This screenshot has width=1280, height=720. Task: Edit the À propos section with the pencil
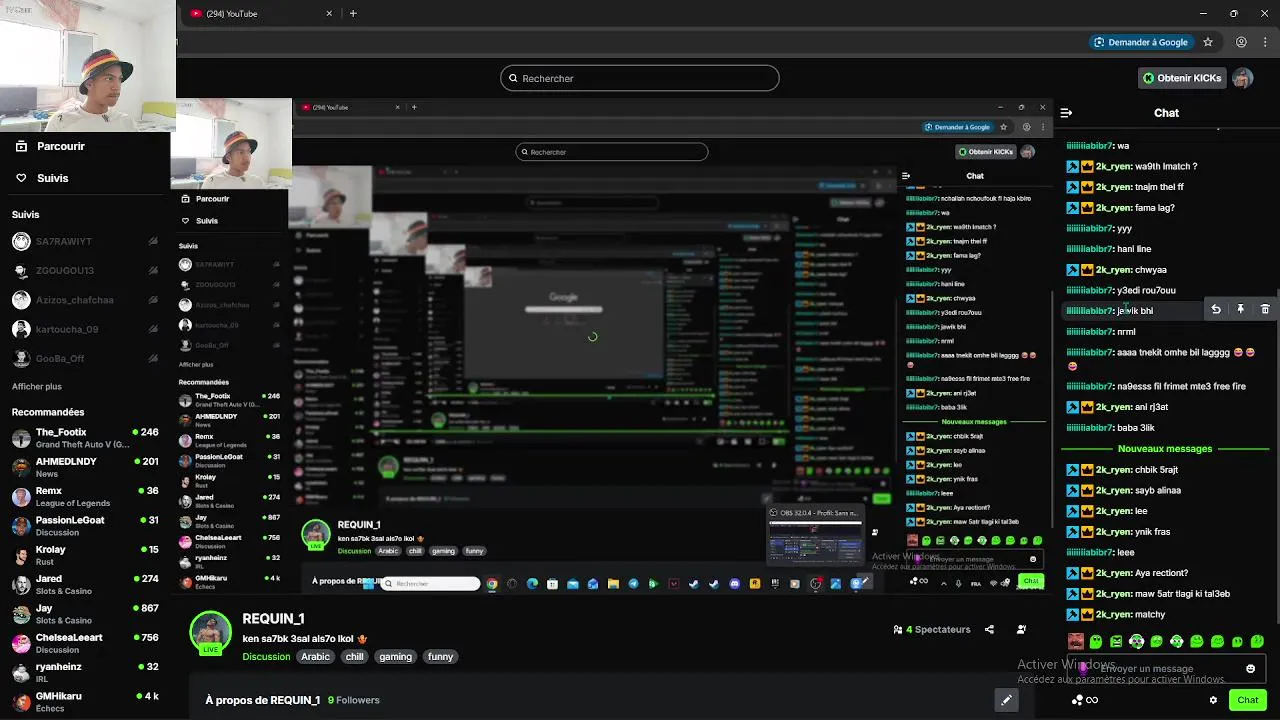point(1006,700)
